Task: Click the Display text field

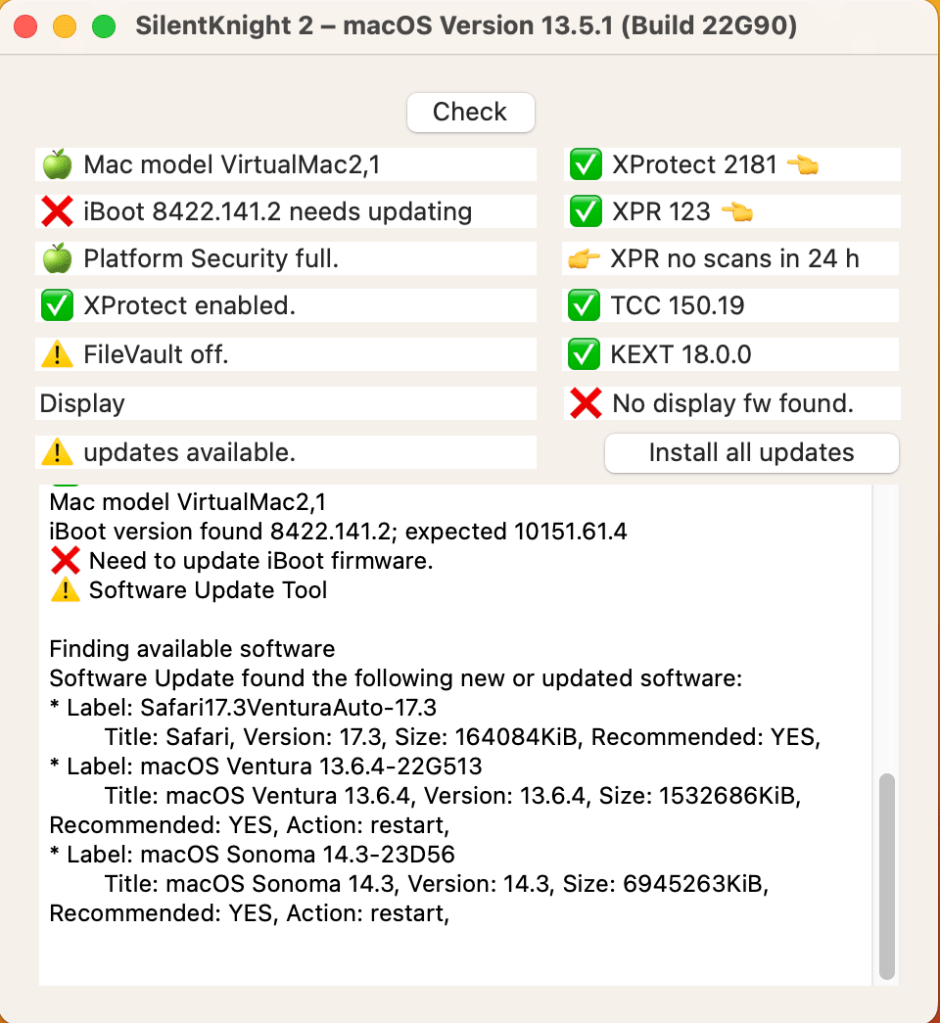Action: coord(286,404)
